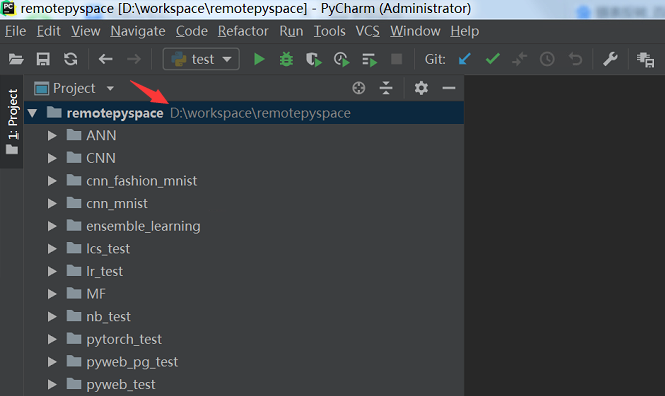Screen dimensions: 665x396
Task: Expand the nb_test folder arrow
Action: [52, 317]
